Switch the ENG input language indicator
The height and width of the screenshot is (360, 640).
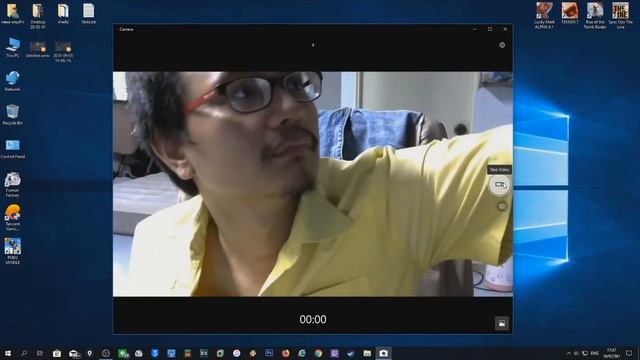point(595,353)
